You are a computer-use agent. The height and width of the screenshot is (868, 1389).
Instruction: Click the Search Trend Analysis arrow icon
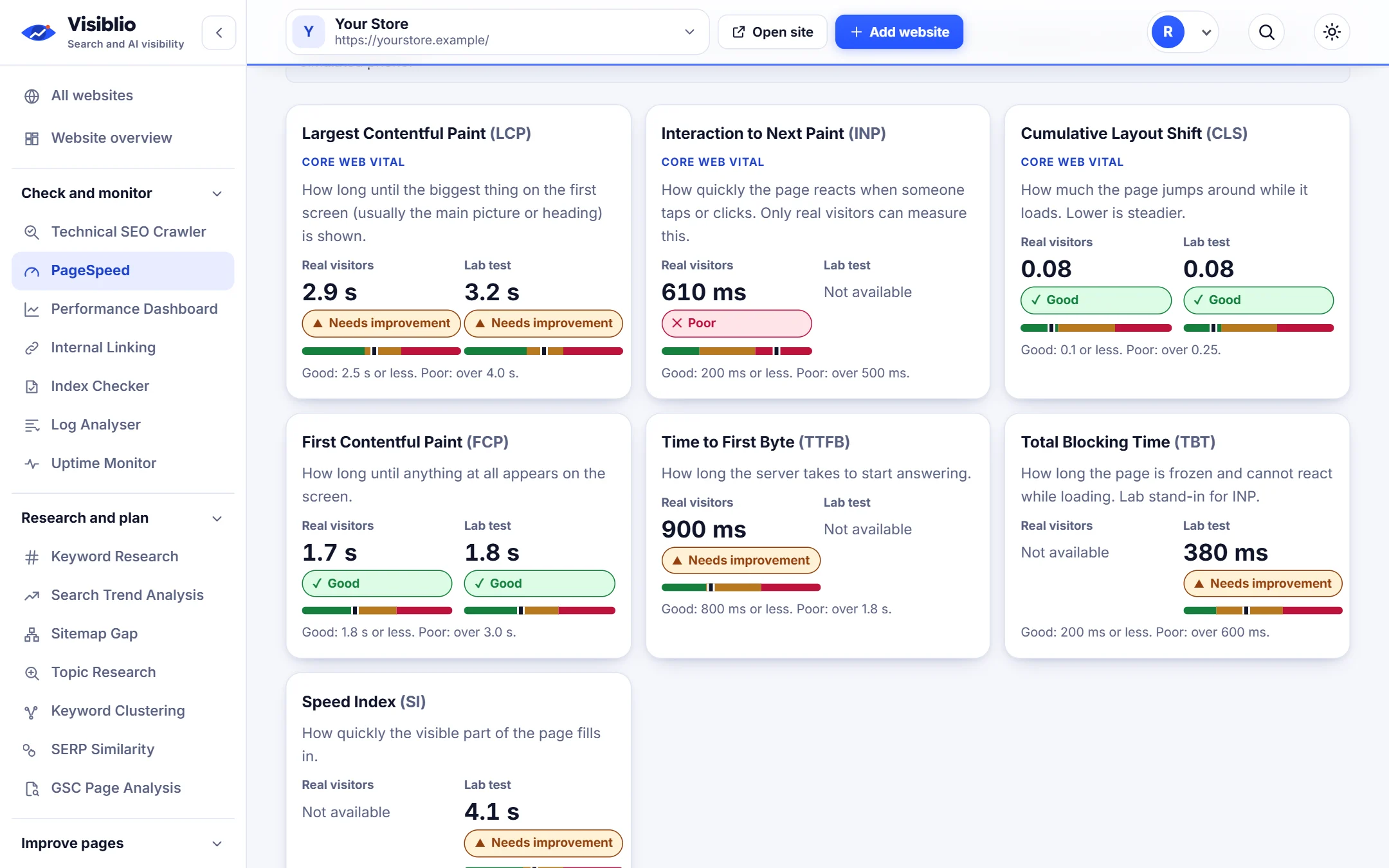[32, 595]
